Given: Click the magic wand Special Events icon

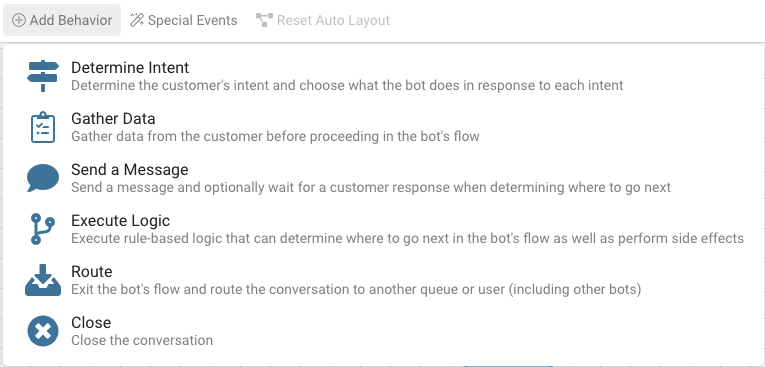Looking at the screenshot, I should [x=137, y=20].
